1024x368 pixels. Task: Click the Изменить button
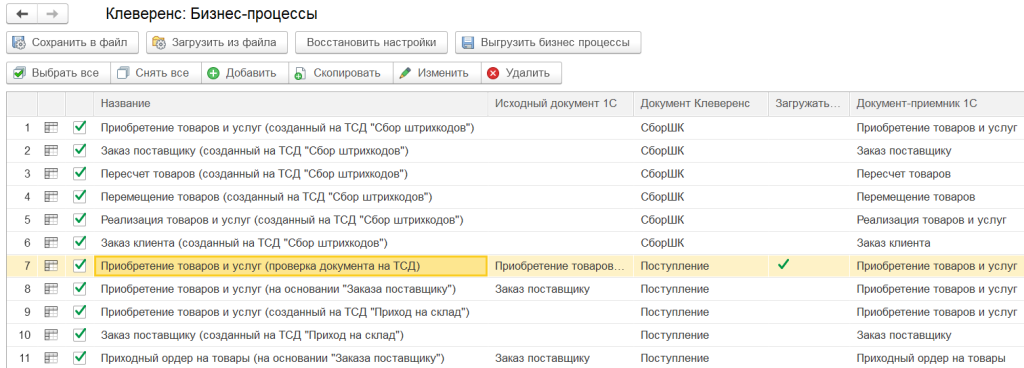point(437,73)
